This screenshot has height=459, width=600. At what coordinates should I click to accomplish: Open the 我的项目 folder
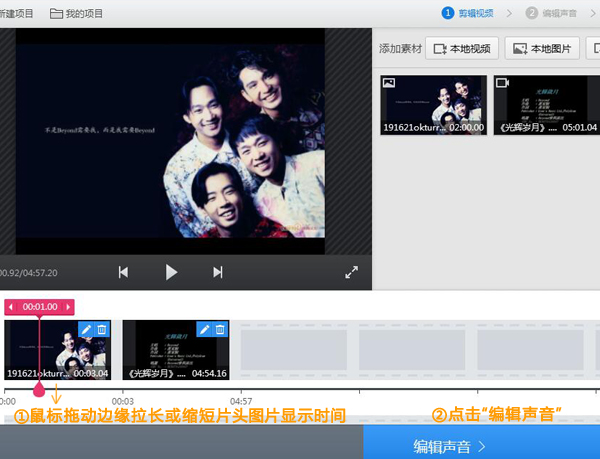76,14
